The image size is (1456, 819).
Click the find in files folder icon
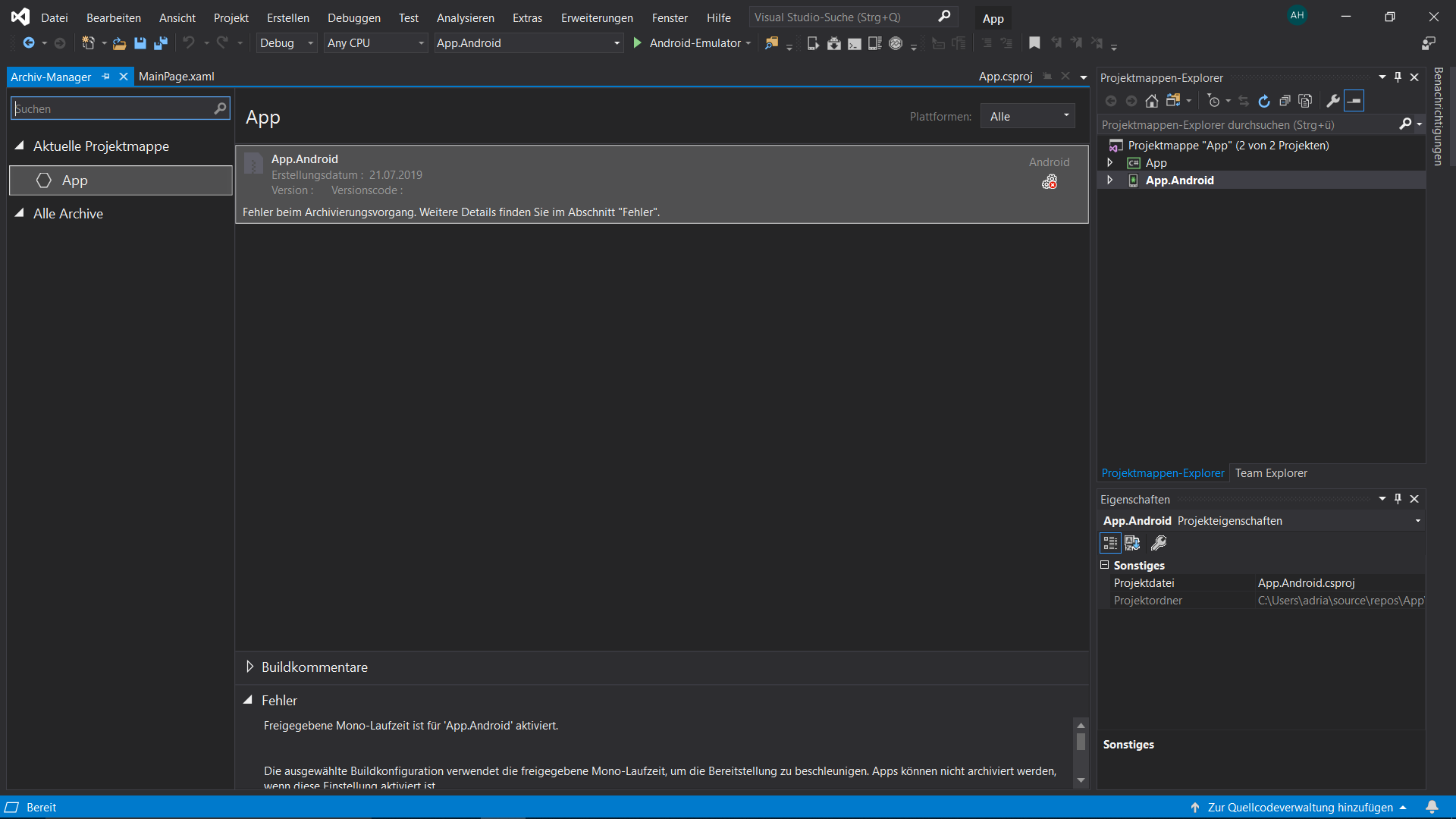[x=771, y=43]
